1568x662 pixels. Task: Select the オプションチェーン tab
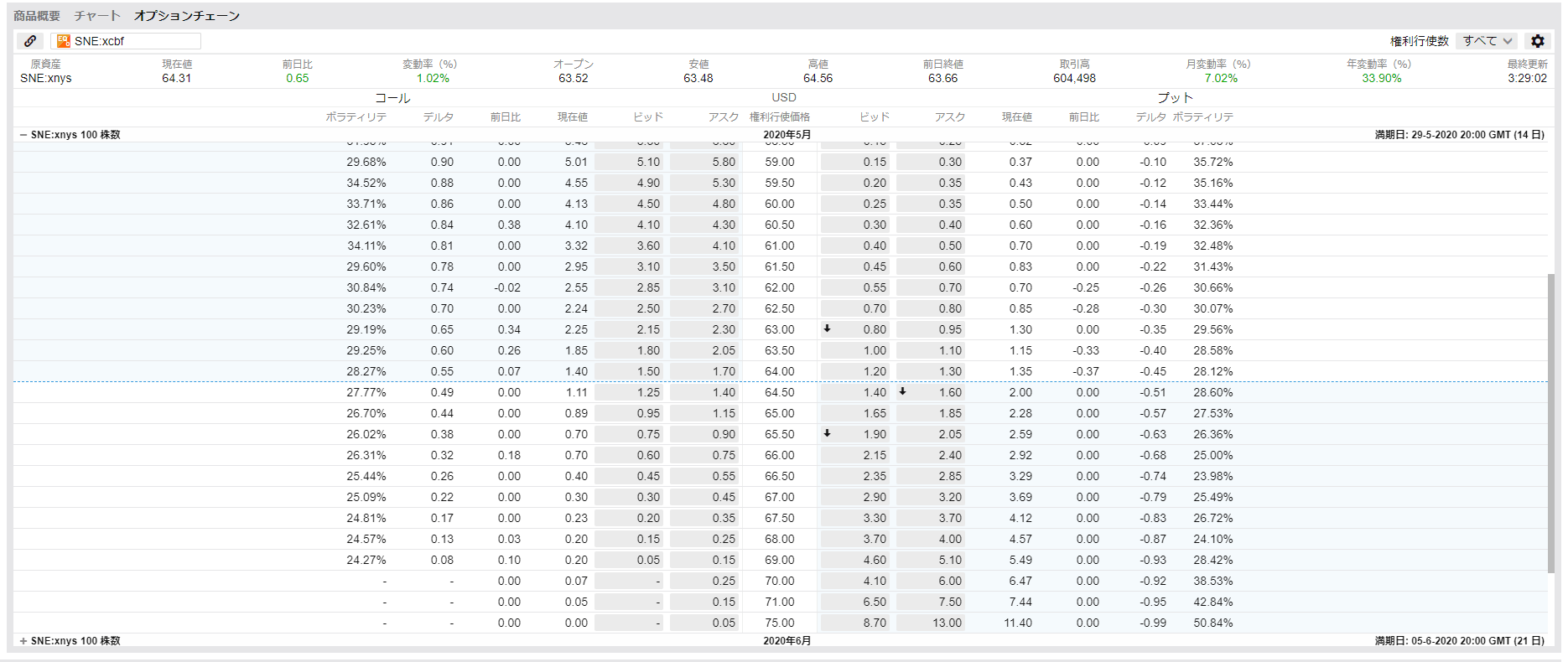(187, 16)
